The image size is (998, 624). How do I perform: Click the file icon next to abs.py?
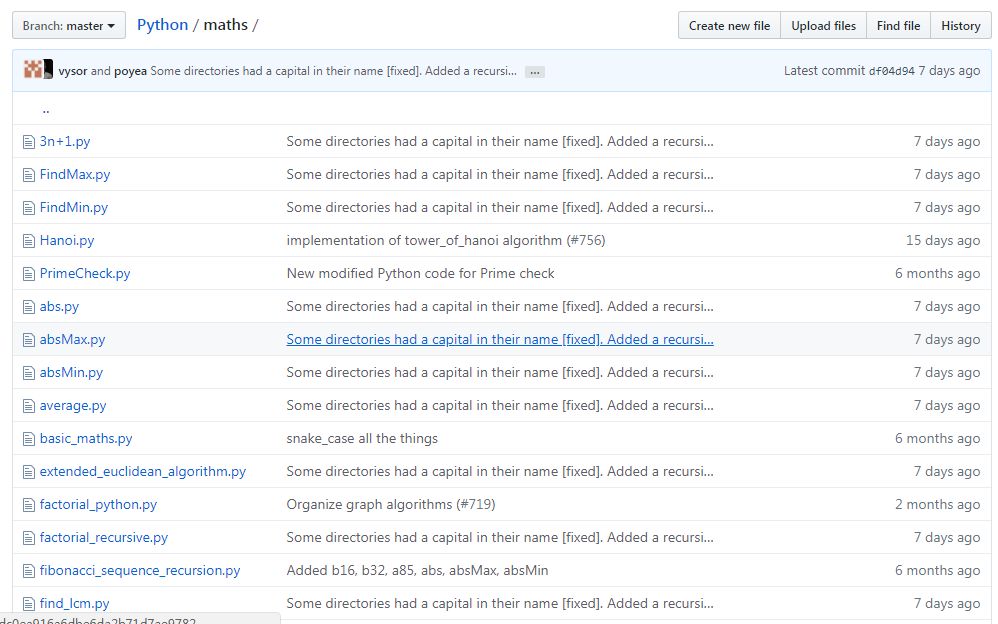pos(29,307)
